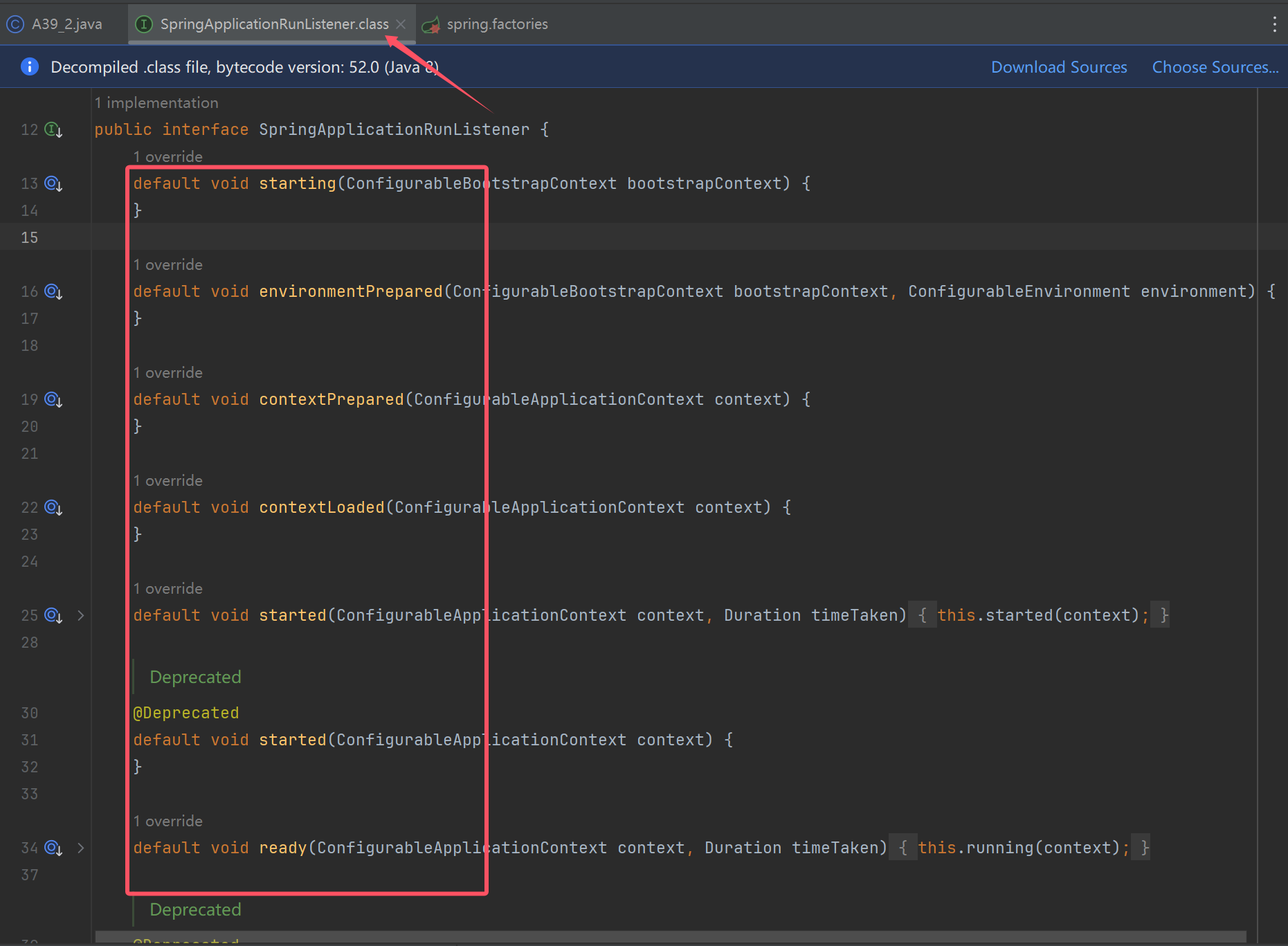Click the spring.factories leaf file icon
The width and height of the screenshot is (1288, 946).
[431, 25]
